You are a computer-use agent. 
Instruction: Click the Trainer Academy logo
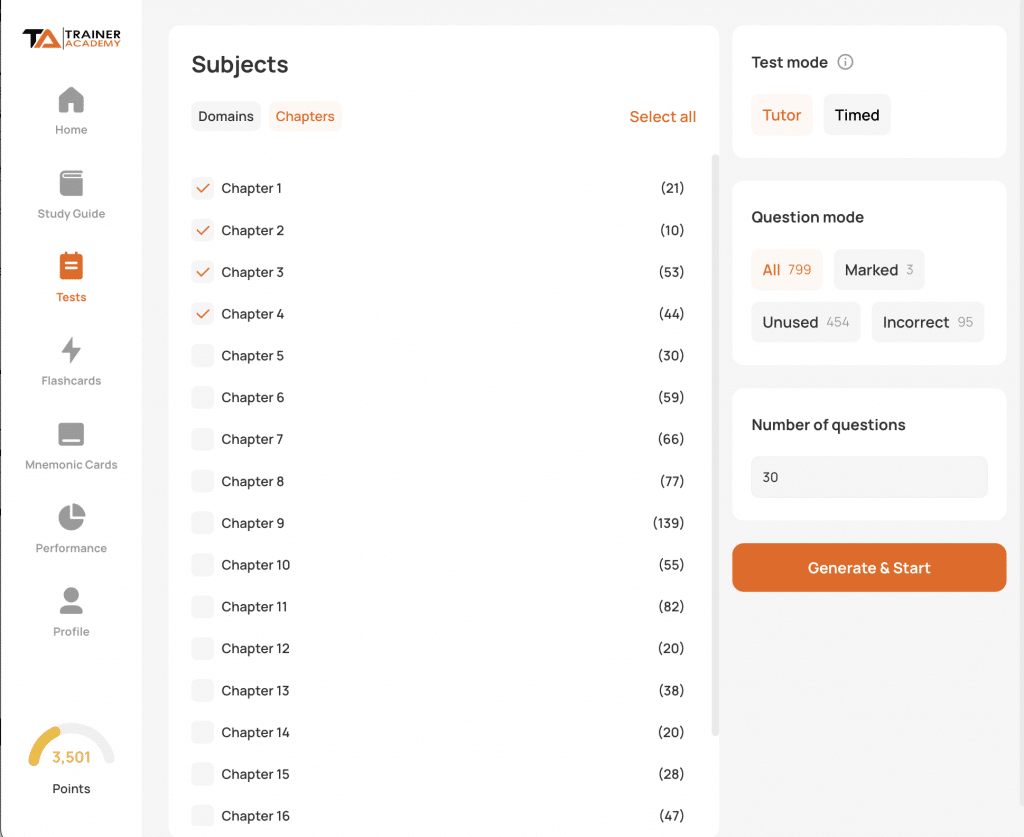pos(71,38)
